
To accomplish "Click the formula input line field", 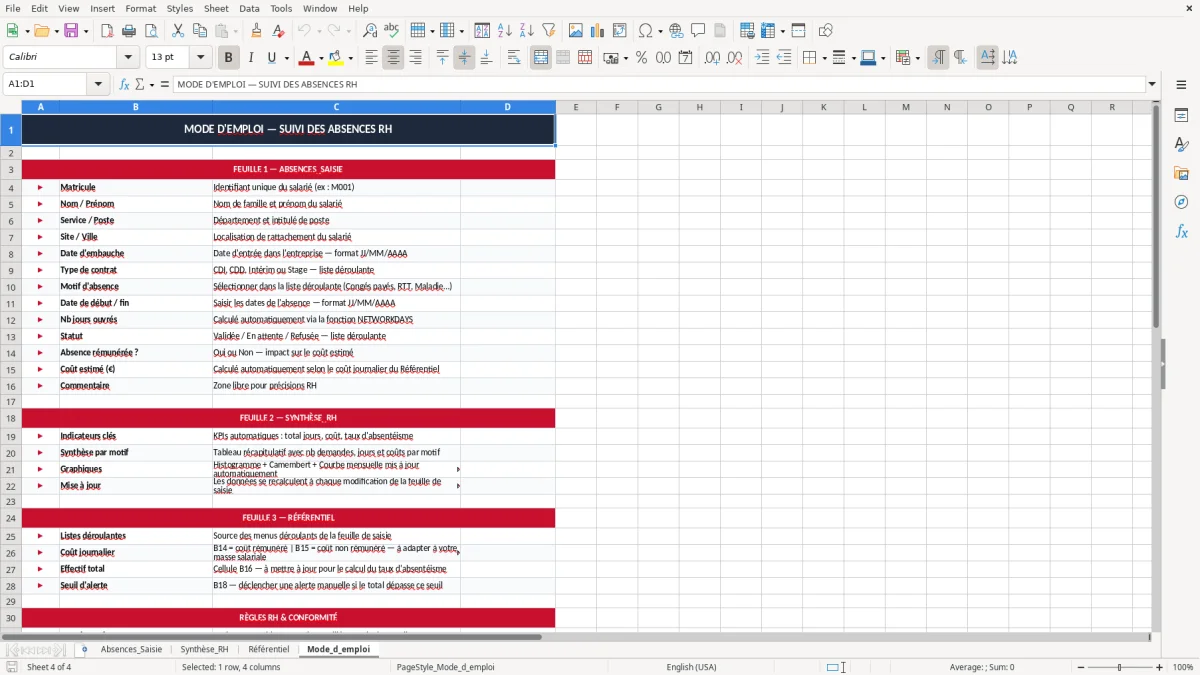I will tap(659, 84).
